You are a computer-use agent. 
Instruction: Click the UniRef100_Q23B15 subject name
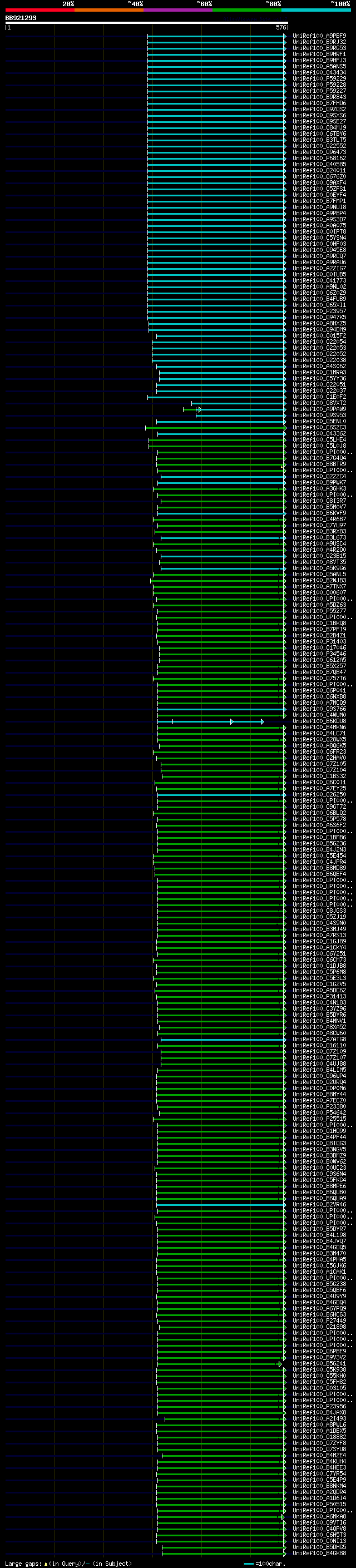319,556
